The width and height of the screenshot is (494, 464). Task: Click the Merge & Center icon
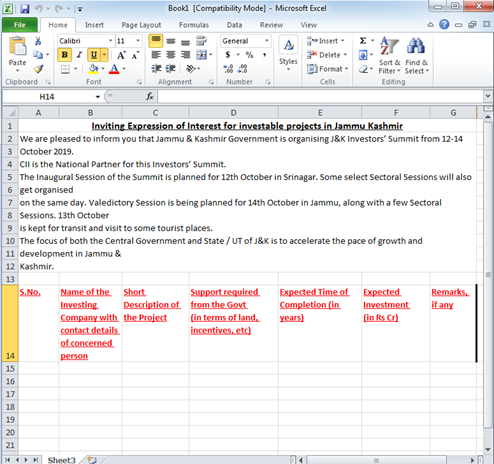(x=201, y=55)
